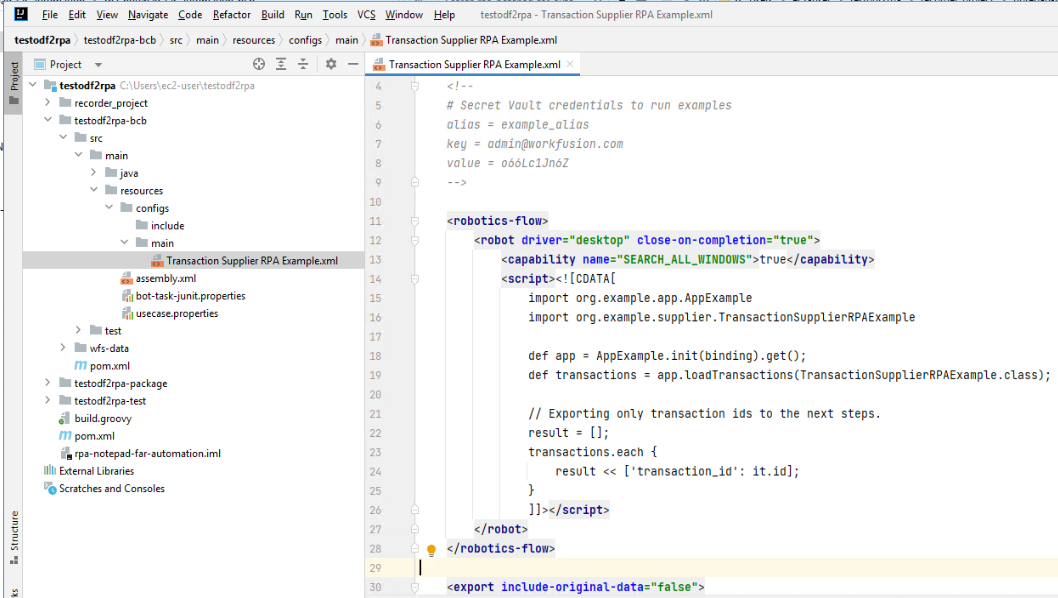
Task: Open the Navigate menu
Action: coord(148,14)
